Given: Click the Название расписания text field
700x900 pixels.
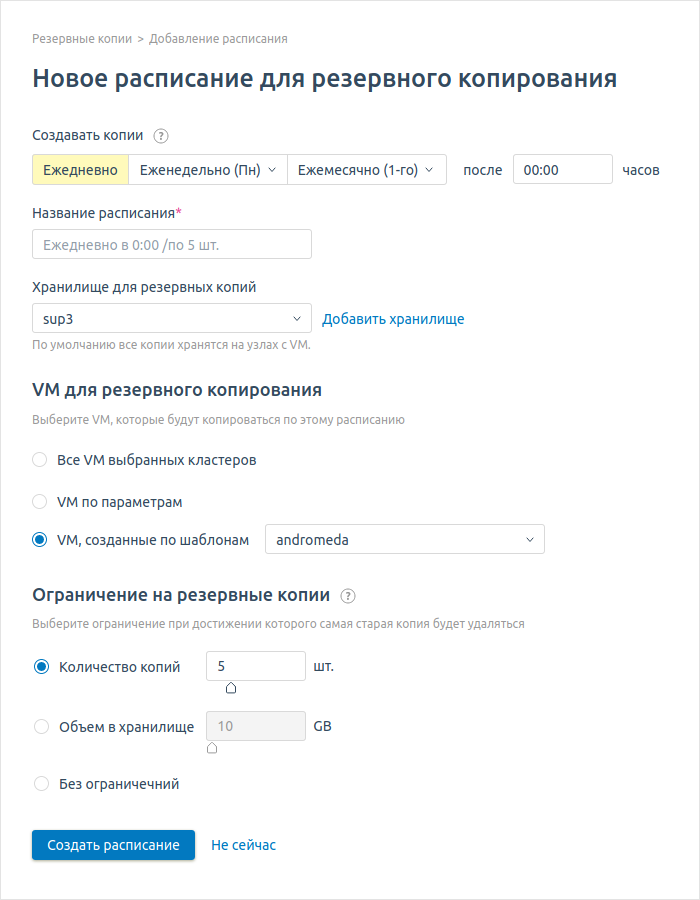Looking at the screenshot, I should point(172,245).
